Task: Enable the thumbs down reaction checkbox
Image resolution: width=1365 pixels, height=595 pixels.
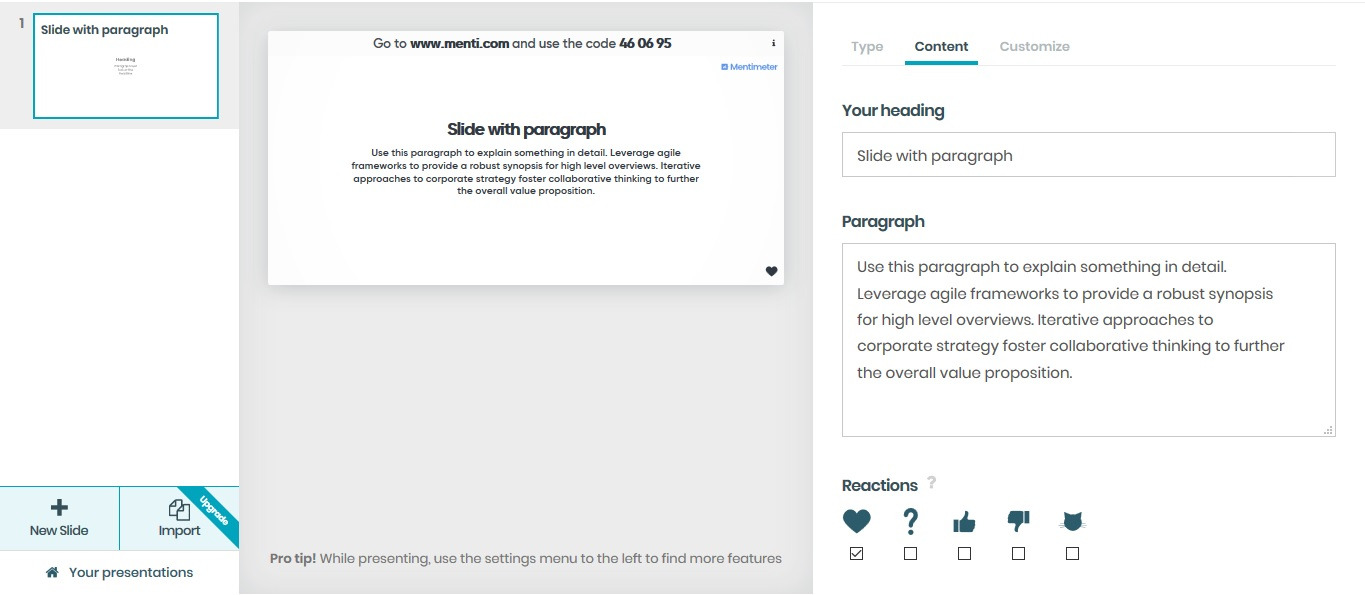Action: pyautogui.click(x=1018, y=553)
